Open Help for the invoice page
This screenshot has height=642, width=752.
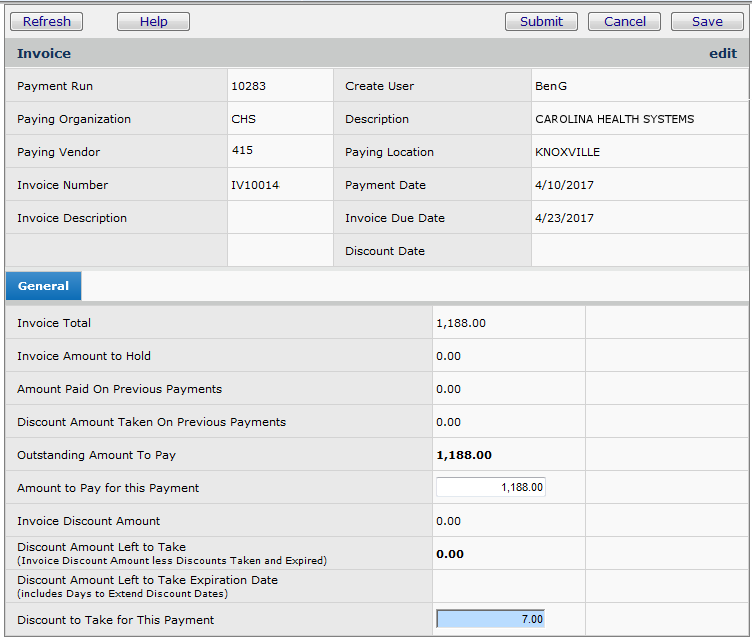coord(153,21)
